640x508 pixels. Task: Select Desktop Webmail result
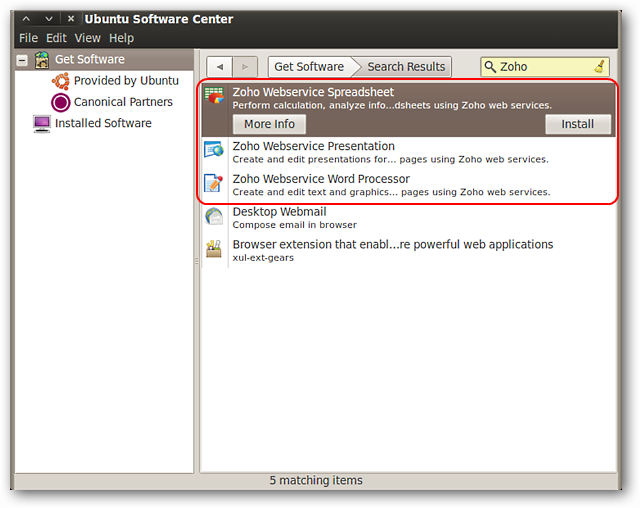tap(409, 218)
